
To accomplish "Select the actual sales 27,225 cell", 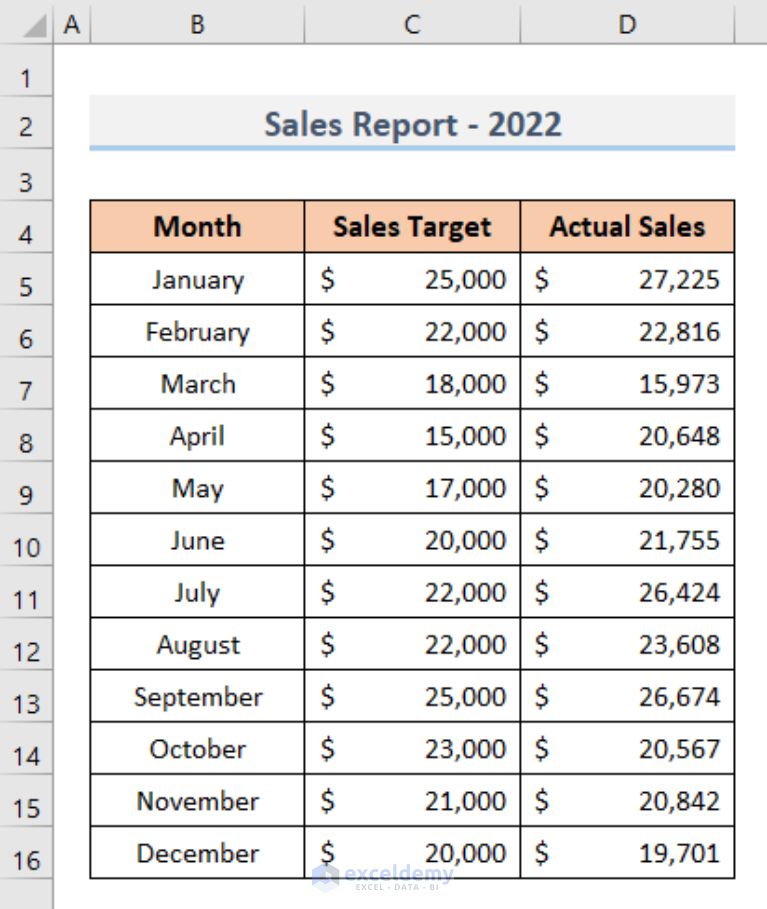I will click(627, 279).
